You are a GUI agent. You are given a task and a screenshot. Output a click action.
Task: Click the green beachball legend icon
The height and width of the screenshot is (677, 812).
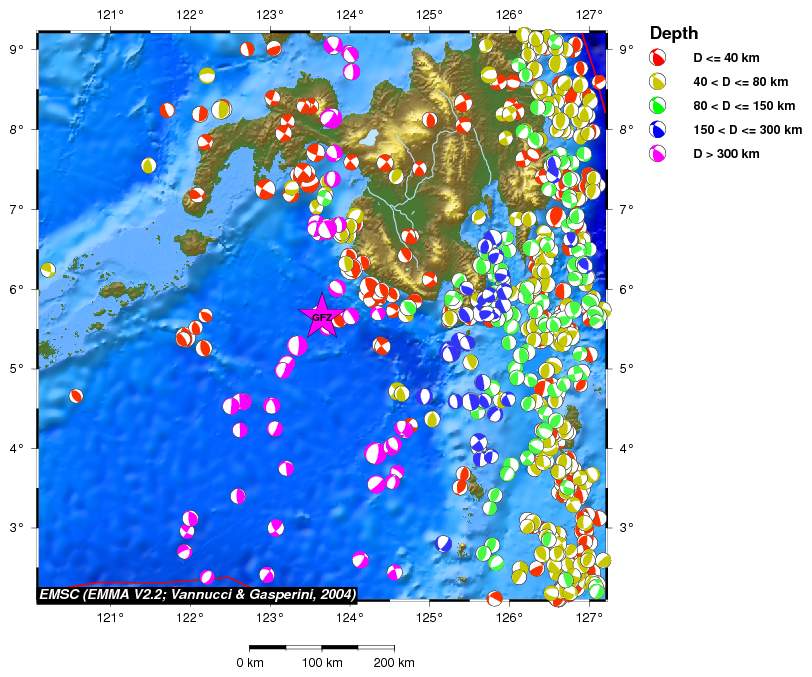659,106
